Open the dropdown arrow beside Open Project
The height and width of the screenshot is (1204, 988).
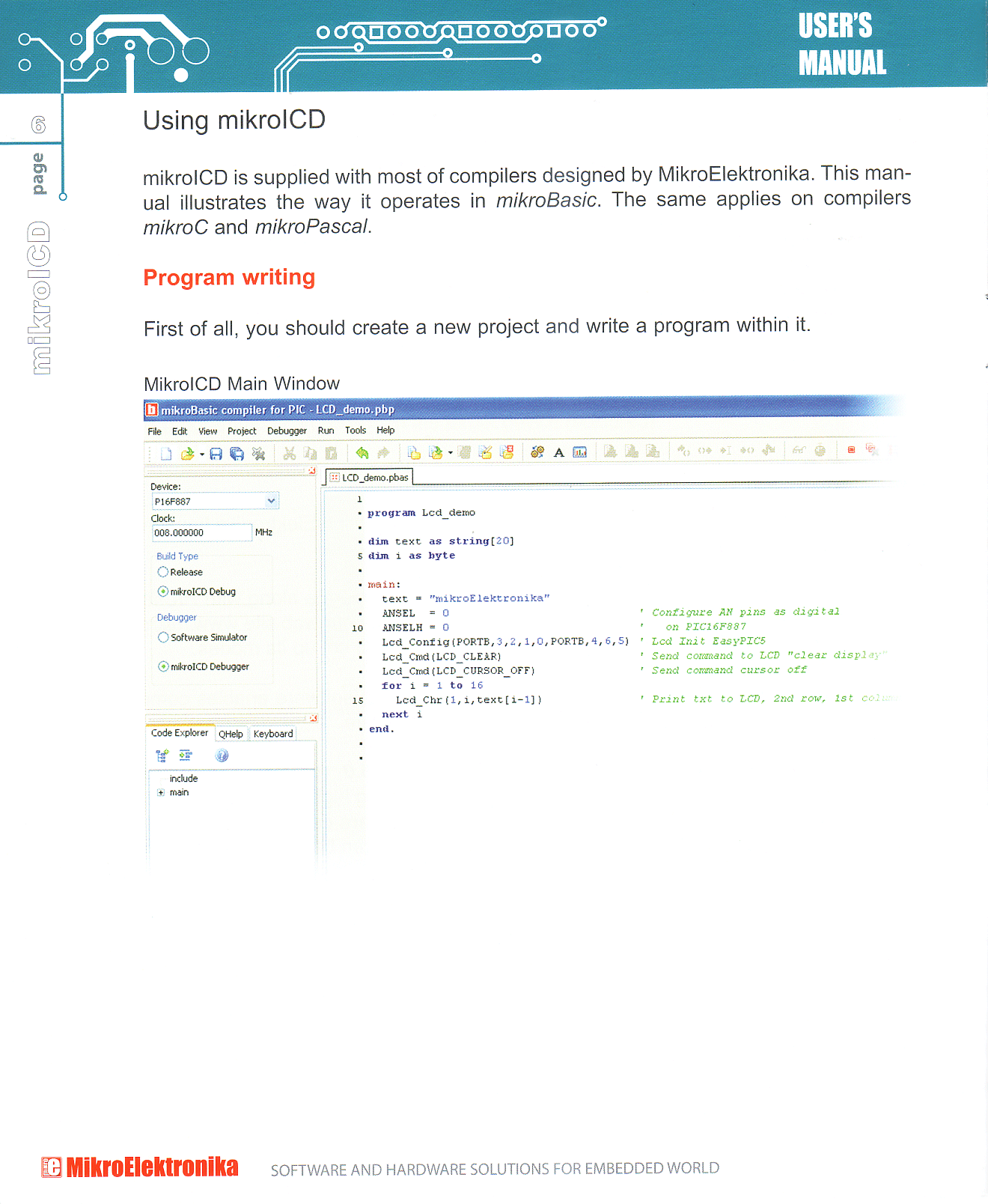450,453
